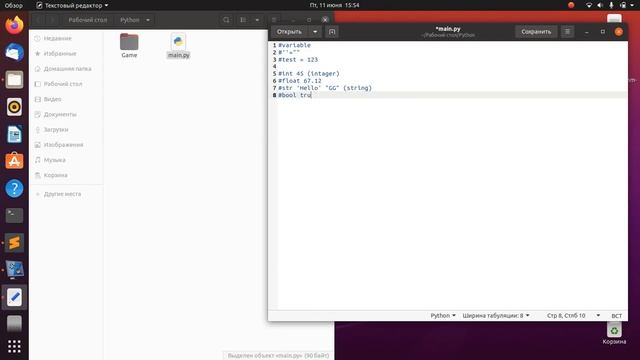Open the clock and calendar in top bar

click(x=334, y=5)
